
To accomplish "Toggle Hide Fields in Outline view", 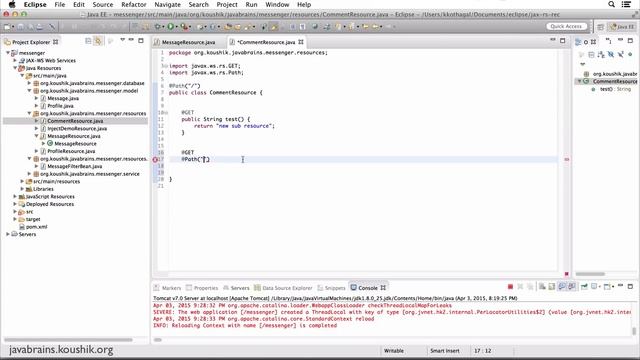I will coord(611,54).
